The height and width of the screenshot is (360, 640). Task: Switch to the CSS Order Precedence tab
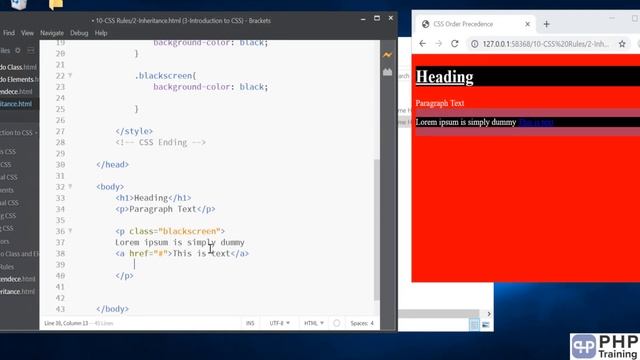pos(476,24)
